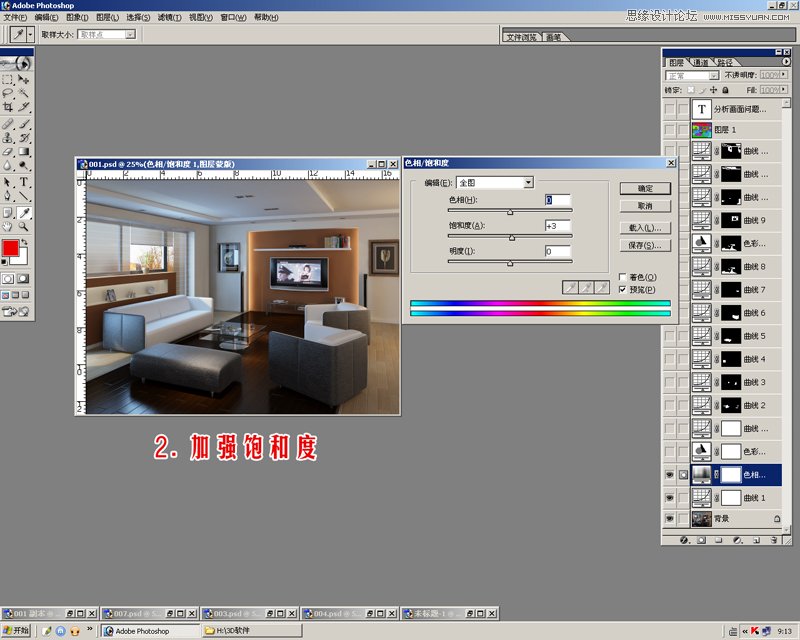
Task: Open the opacity slider arrow
Action: [x=784, y=75]
